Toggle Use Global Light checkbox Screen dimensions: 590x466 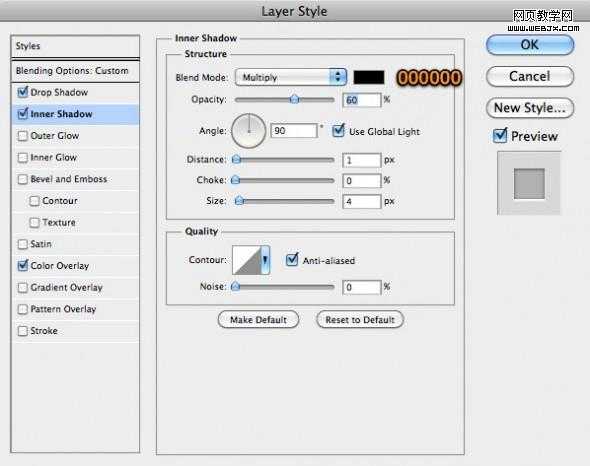[x=338, y=131]
